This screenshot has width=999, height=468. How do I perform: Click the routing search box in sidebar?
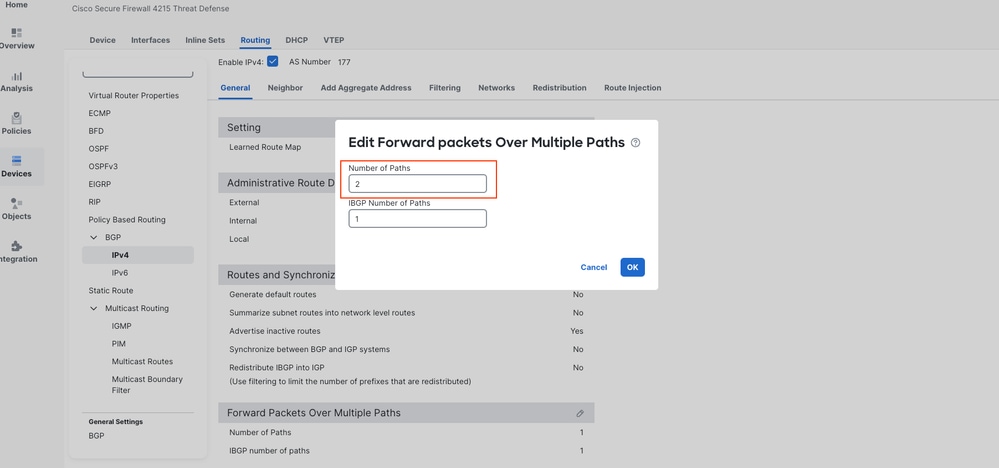[138, 73]
